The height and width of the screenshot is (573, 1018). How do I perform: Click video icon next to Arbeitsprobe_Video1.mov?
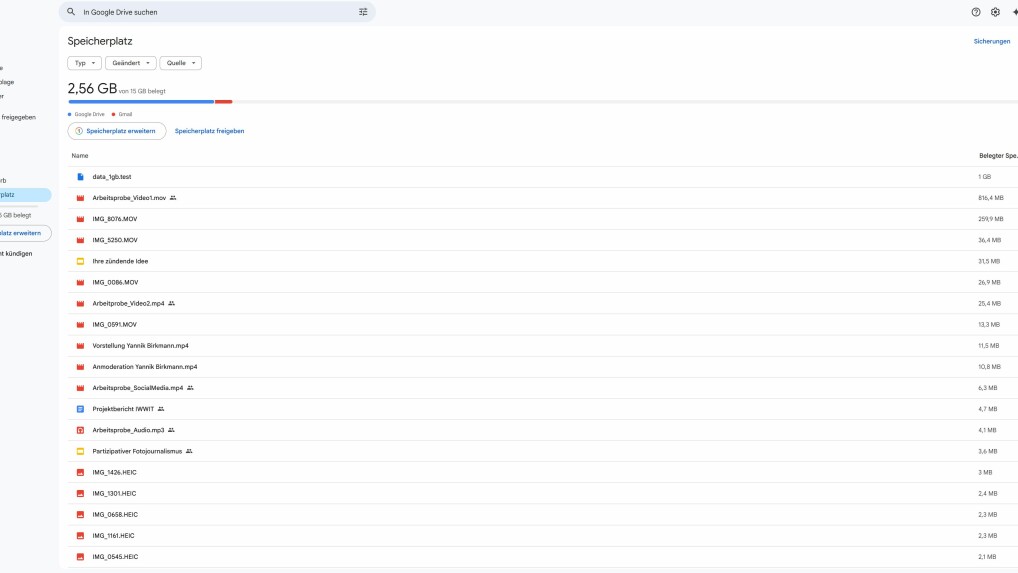[x=81, y=198]
